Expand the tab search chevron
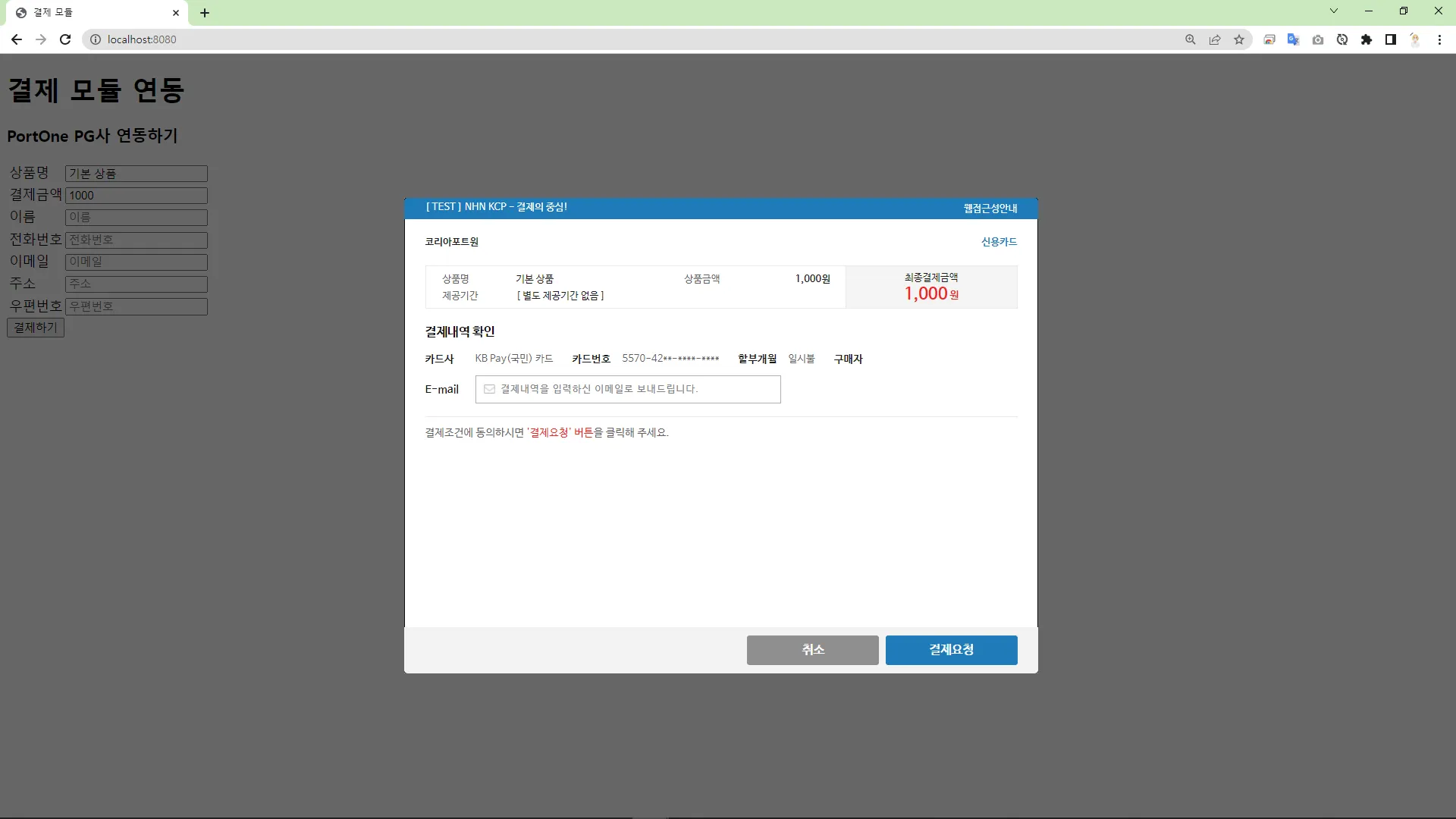This screenshot has height=819, width=1456. [1334, 11]
